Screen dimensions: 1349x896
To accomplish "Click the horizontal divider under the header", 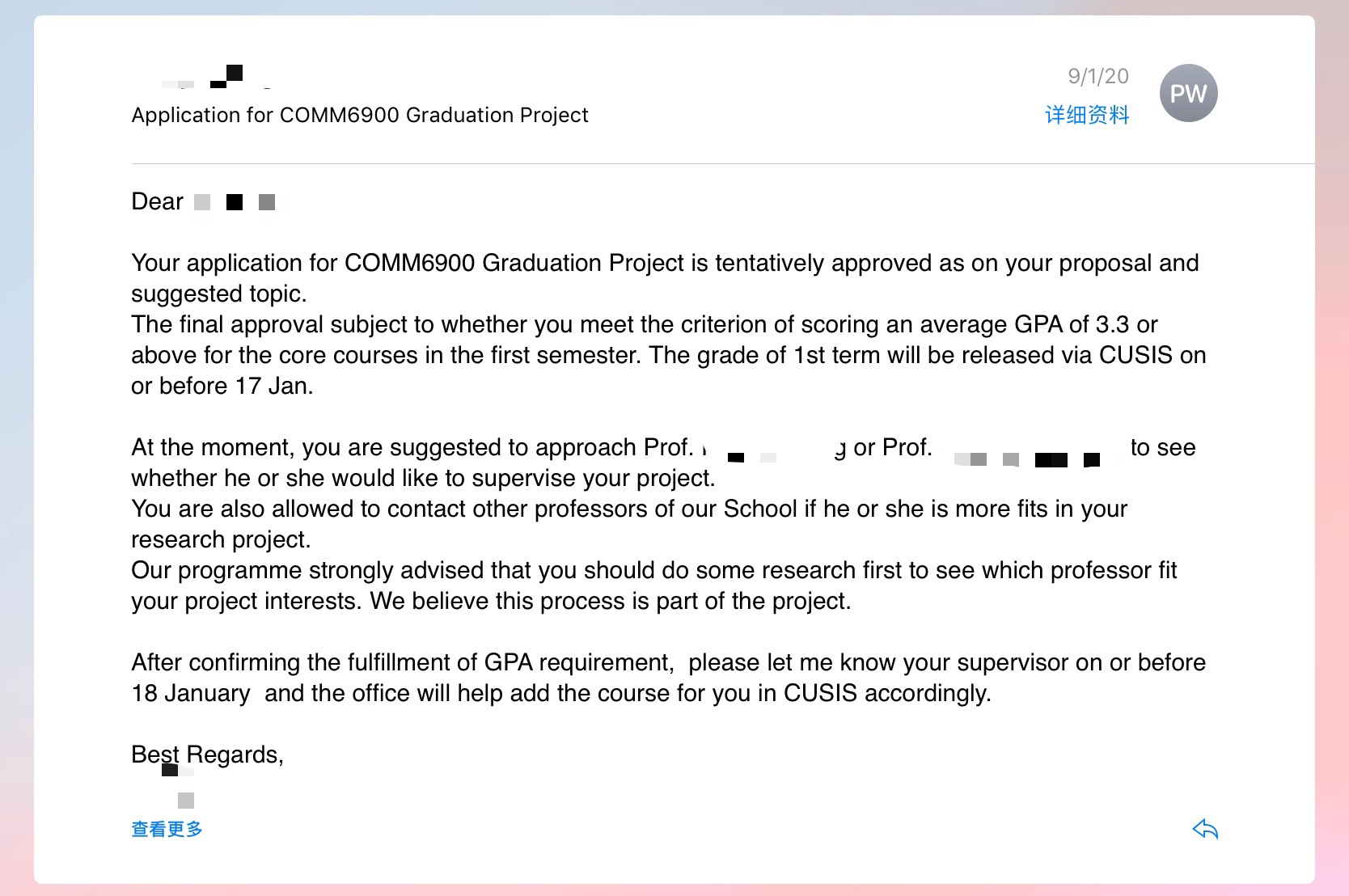I will [723, 164].
